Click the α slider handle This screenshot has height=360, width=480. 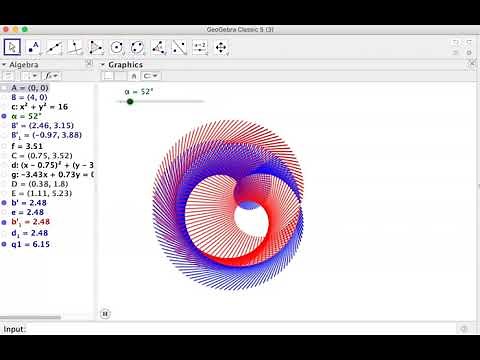(x=130, y=101)
